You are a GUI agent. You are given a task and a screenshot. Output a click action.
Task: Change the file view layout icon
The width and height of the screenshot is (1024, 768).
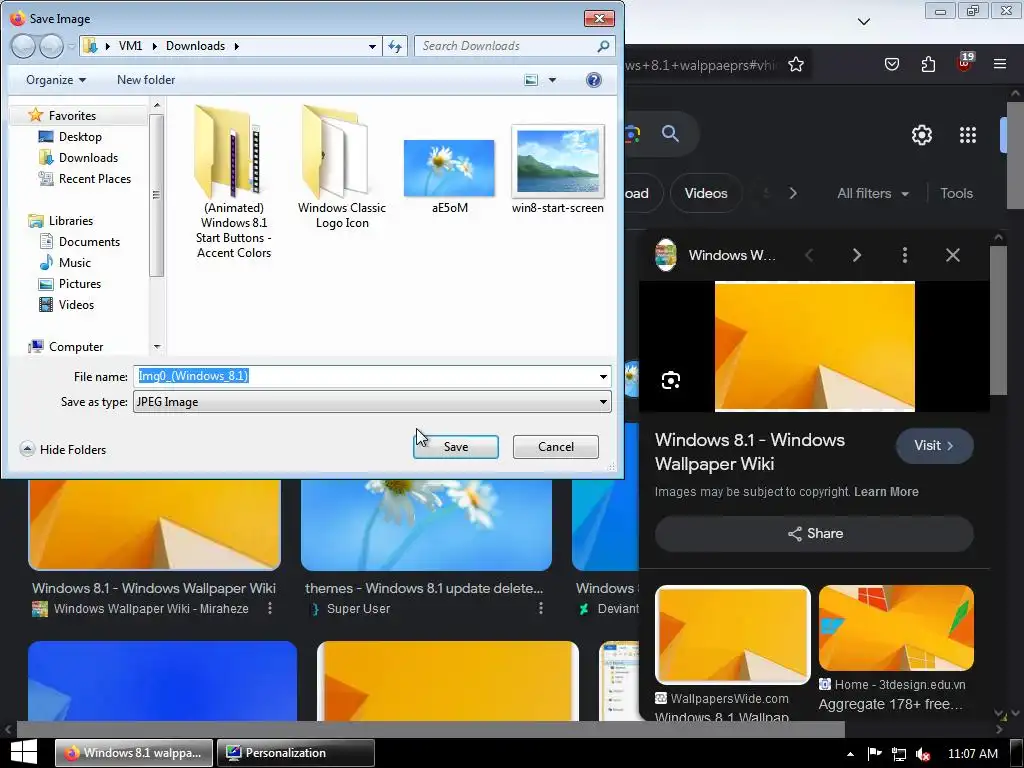tap(531, 80)
